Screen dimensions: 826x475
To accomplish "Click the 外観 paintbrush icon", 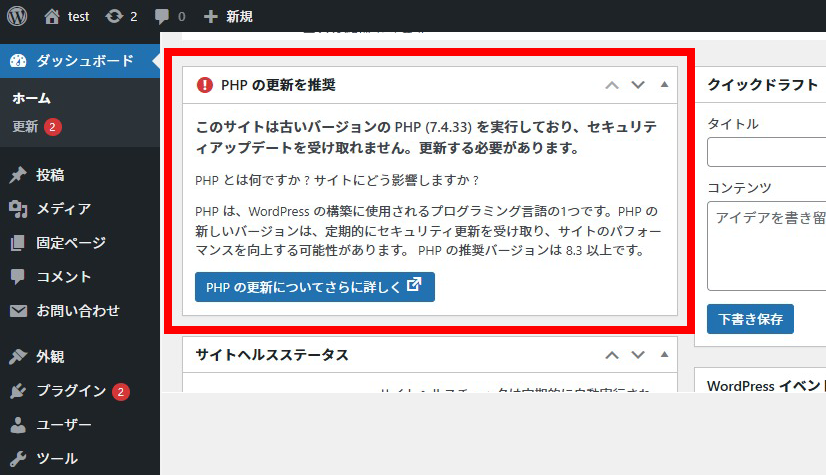I will tap(18, 357).
